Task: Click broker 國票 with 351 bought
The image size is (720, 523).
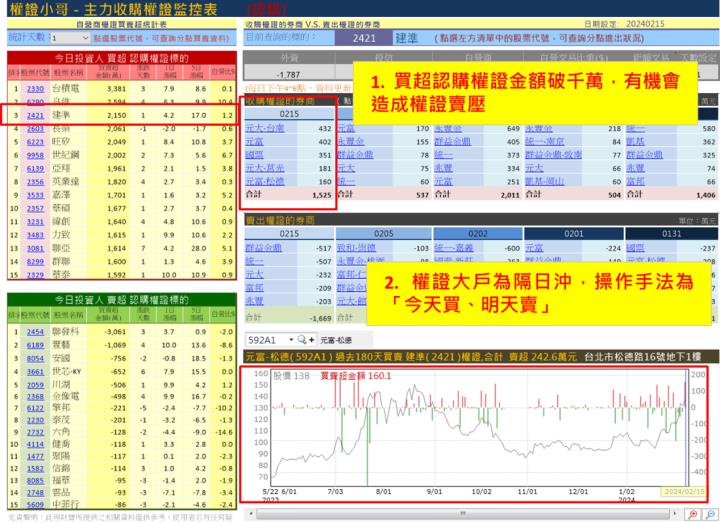Action: [254, 155]
